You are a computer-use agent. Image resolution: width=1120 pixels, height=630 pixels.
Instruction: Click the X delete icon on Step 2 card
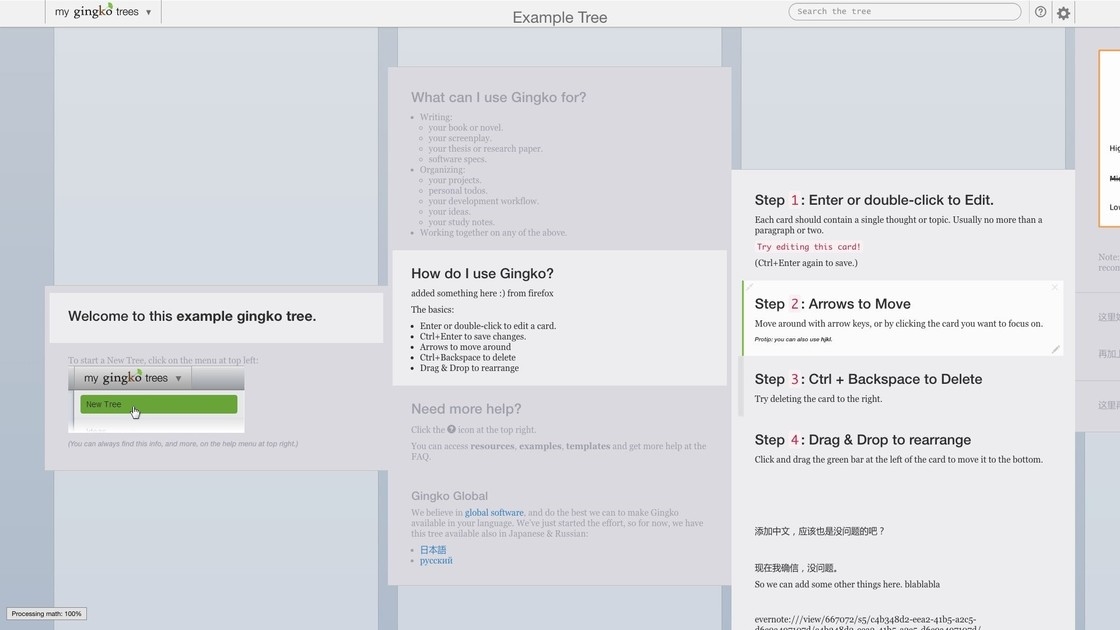point(1054,288)
